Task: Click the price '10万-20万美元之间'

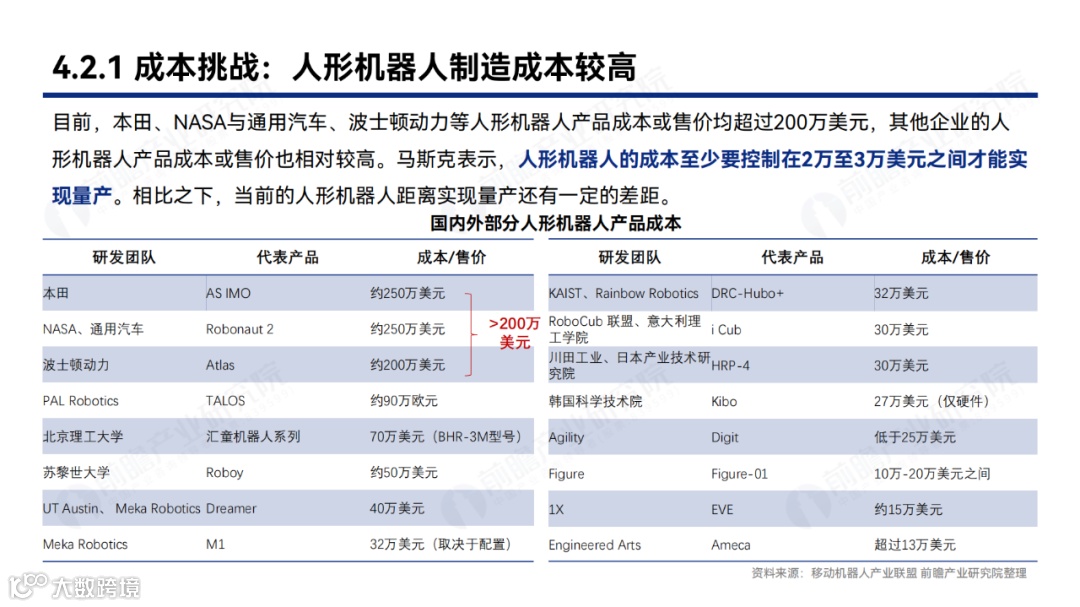Action: point(932,474)
